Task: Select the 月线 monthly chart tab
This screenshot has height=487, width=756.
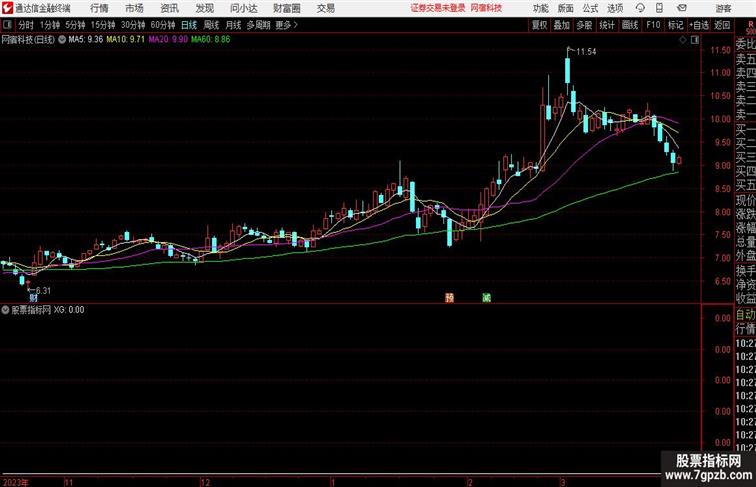Action: coord(233,25)
